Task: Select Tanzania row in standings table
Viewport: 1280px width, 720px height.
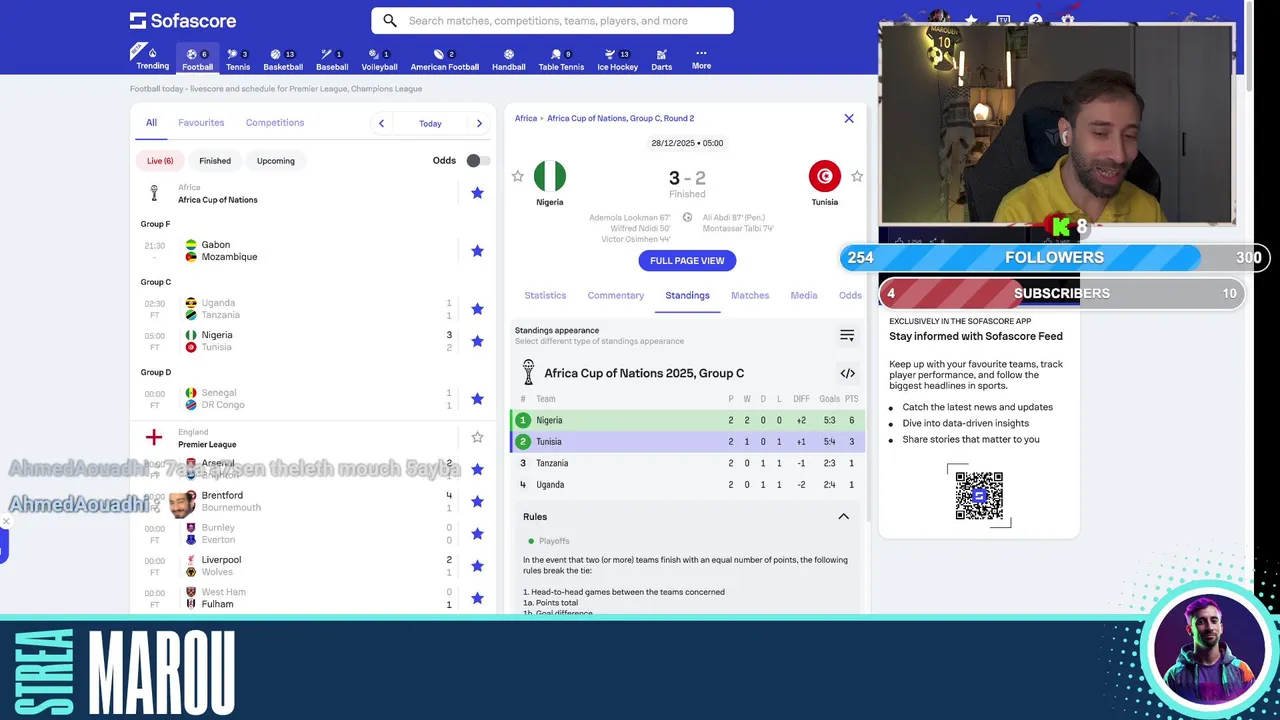Action: click(x=687, y=463)
